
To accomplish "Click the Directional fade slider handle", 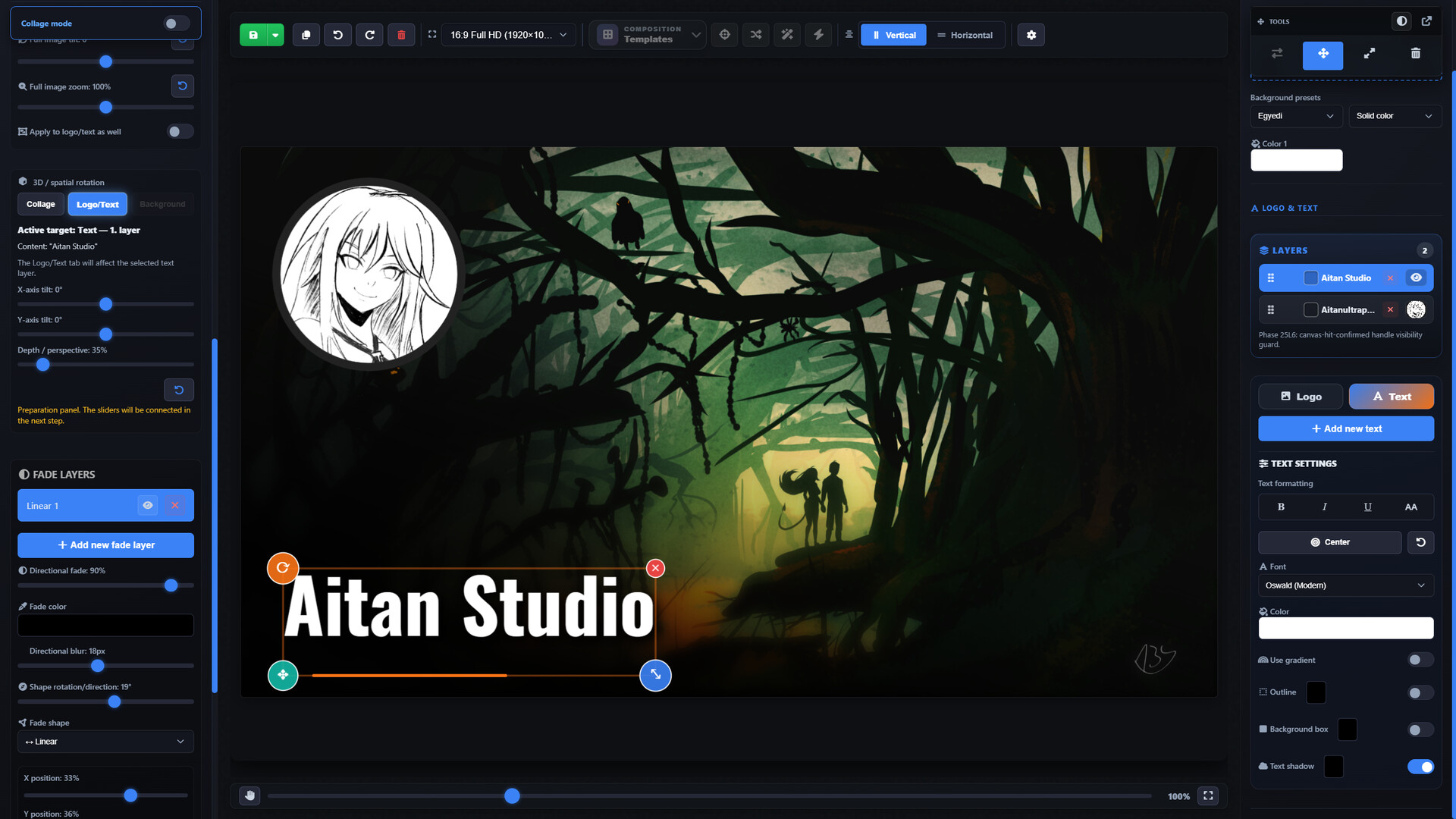I will coord(171,585).
